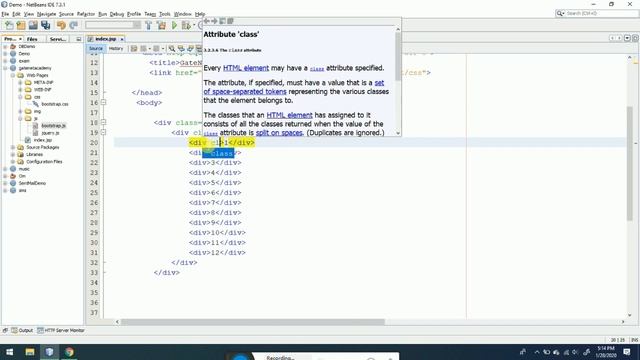Click the Open Project toolbar icon

(33, 25)
